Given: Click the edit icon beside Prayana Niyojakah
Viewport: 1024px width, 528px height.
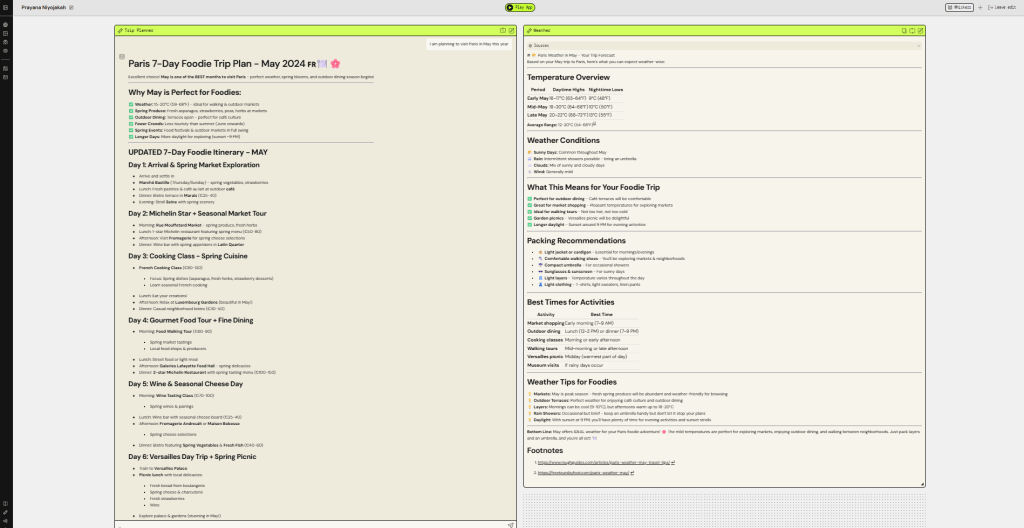Looking at the screenshot, I should point(71,7).
